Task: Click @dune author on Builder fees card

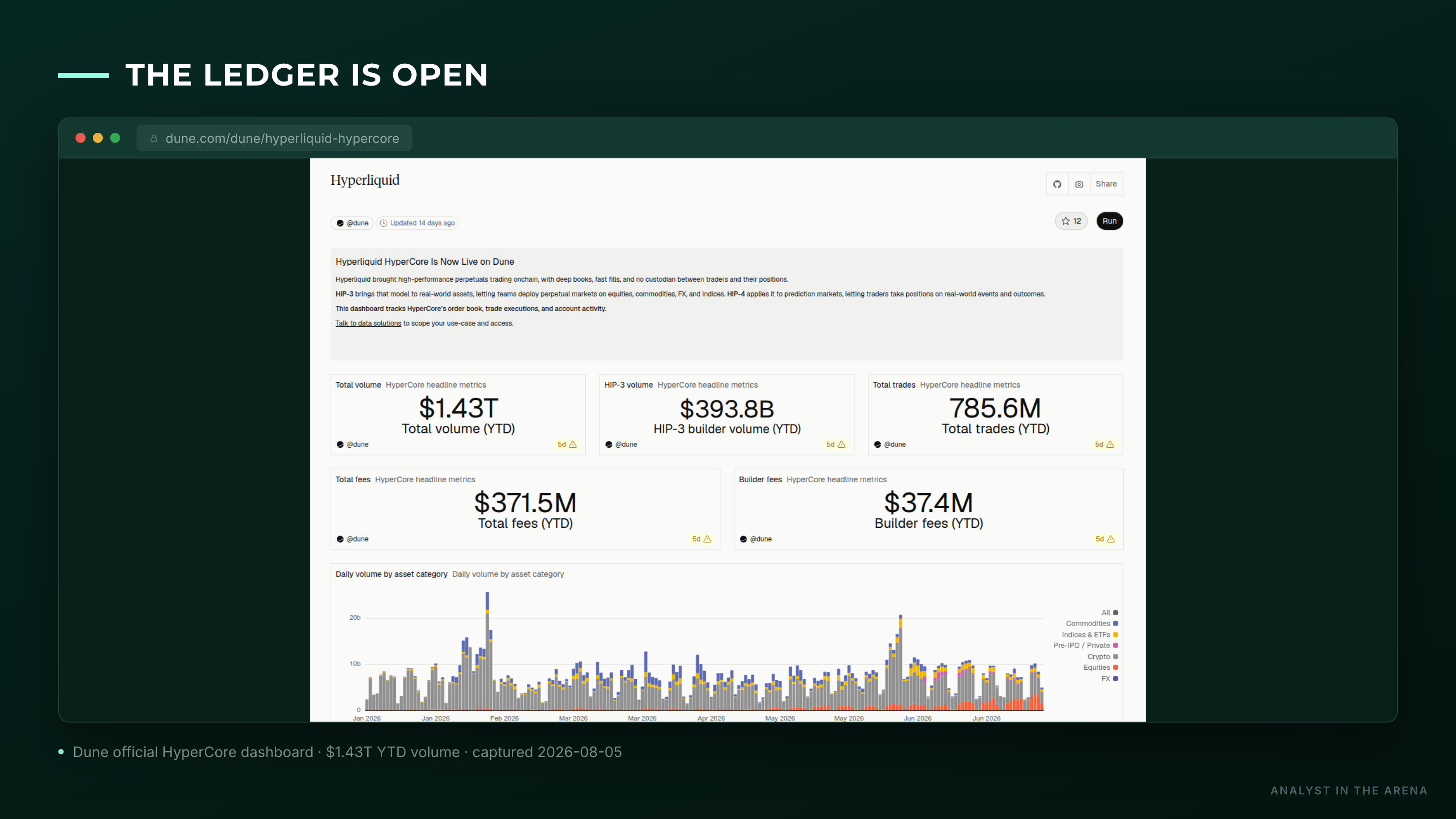Action: pyautogui.click(x=756, y=539)
